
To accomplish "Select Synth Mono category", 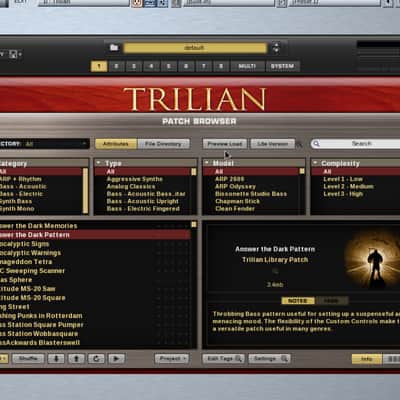I will click(x=17, y=209).
